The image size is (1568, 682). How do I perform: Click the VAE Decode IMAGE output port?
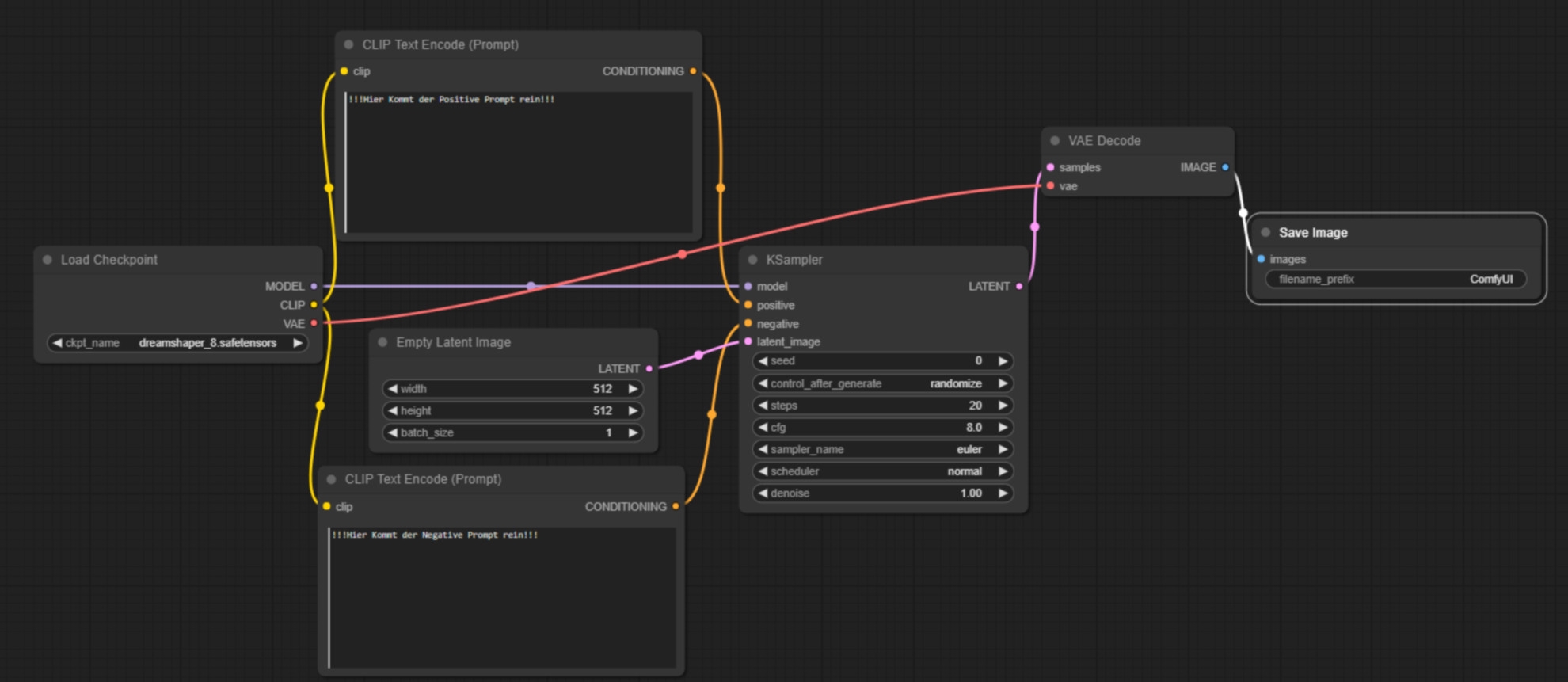tap(1225, 167)
